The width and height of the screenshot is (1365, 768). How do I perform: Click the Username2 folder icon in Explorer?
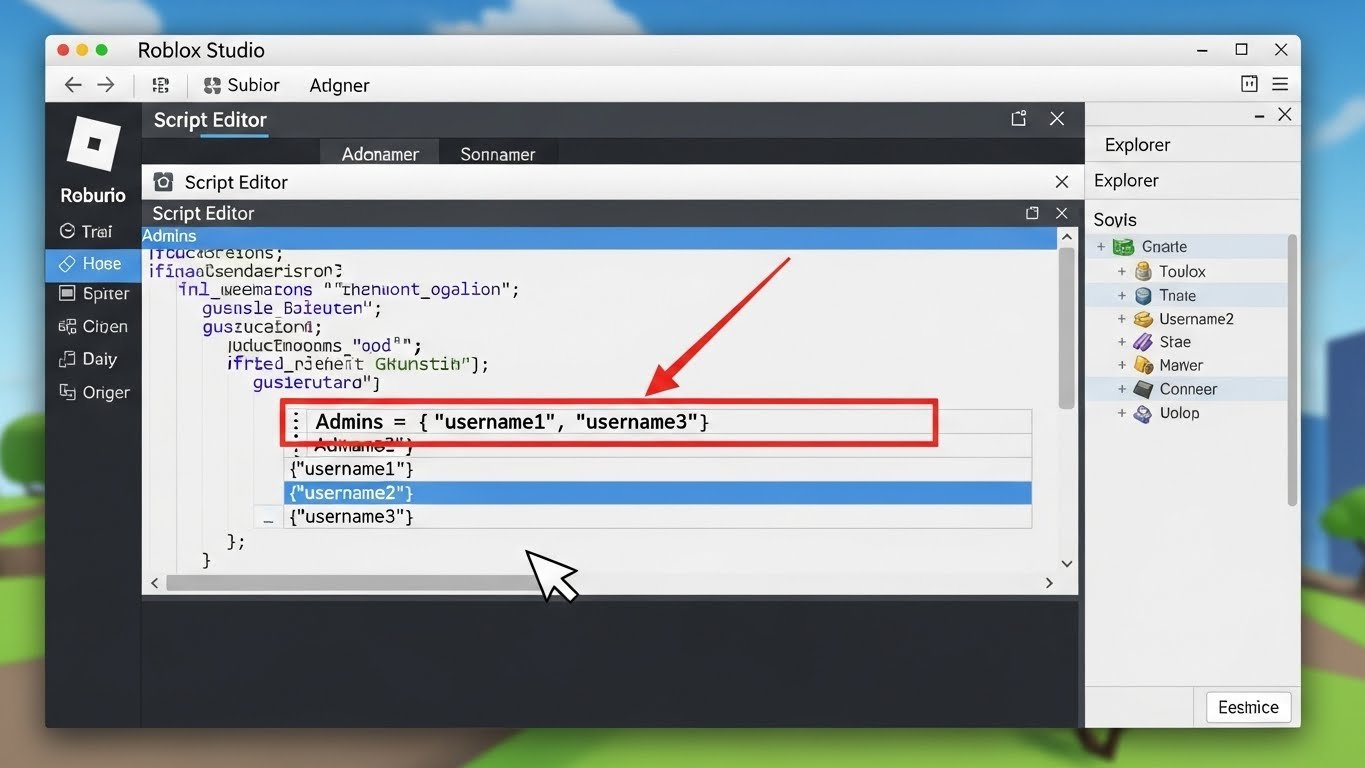click(x=1143, y=319)
